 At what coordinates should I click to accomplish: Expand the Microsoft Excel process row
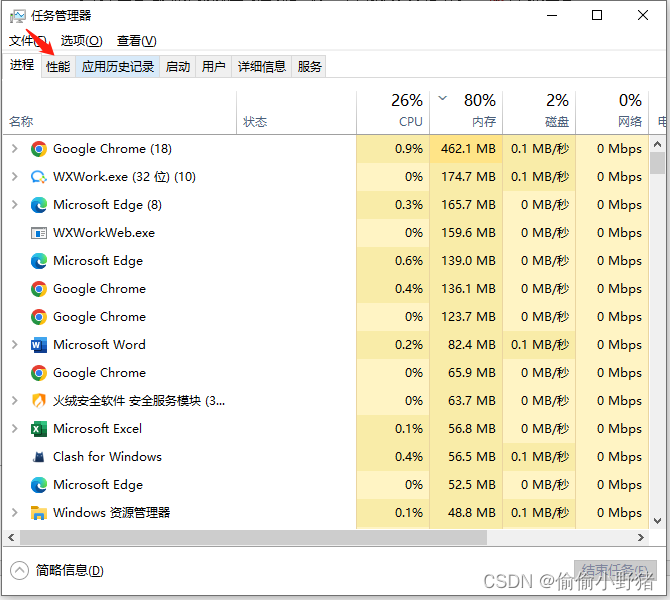pyautogui.click(x=15, y=429)
